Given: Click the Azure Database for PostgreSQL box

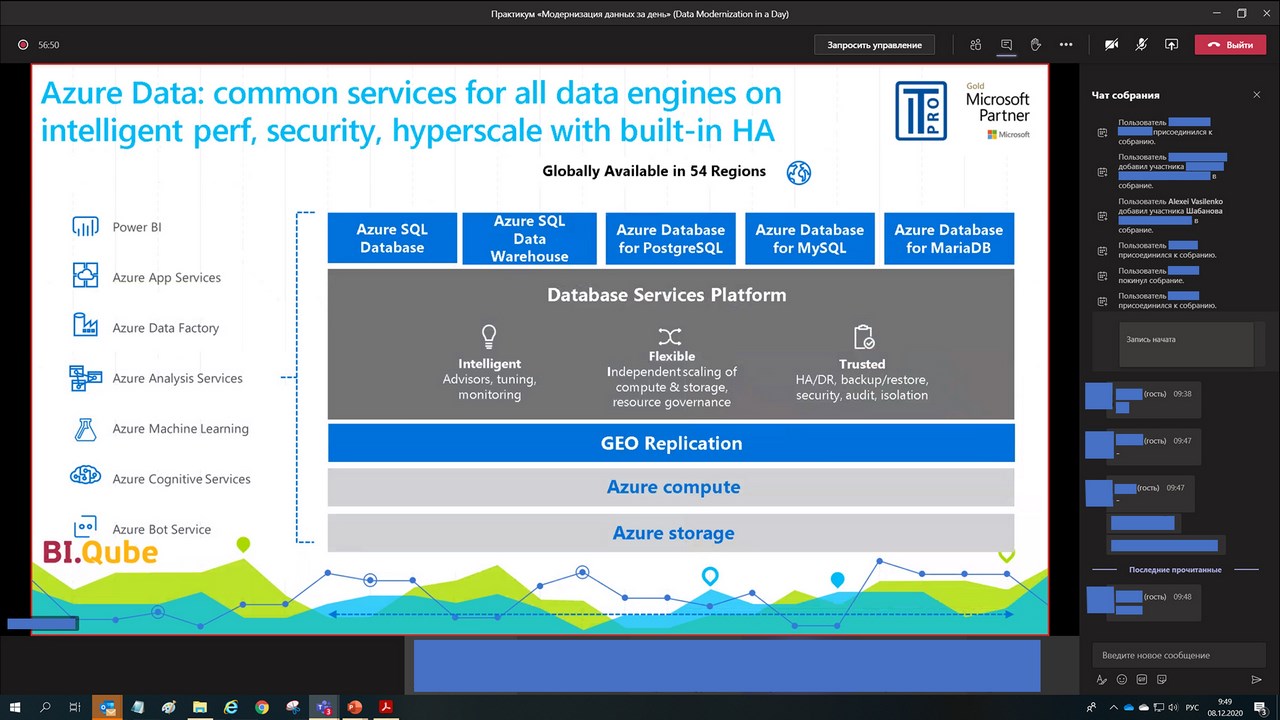Looking at the screenshot, I should (x=670, y=238).
